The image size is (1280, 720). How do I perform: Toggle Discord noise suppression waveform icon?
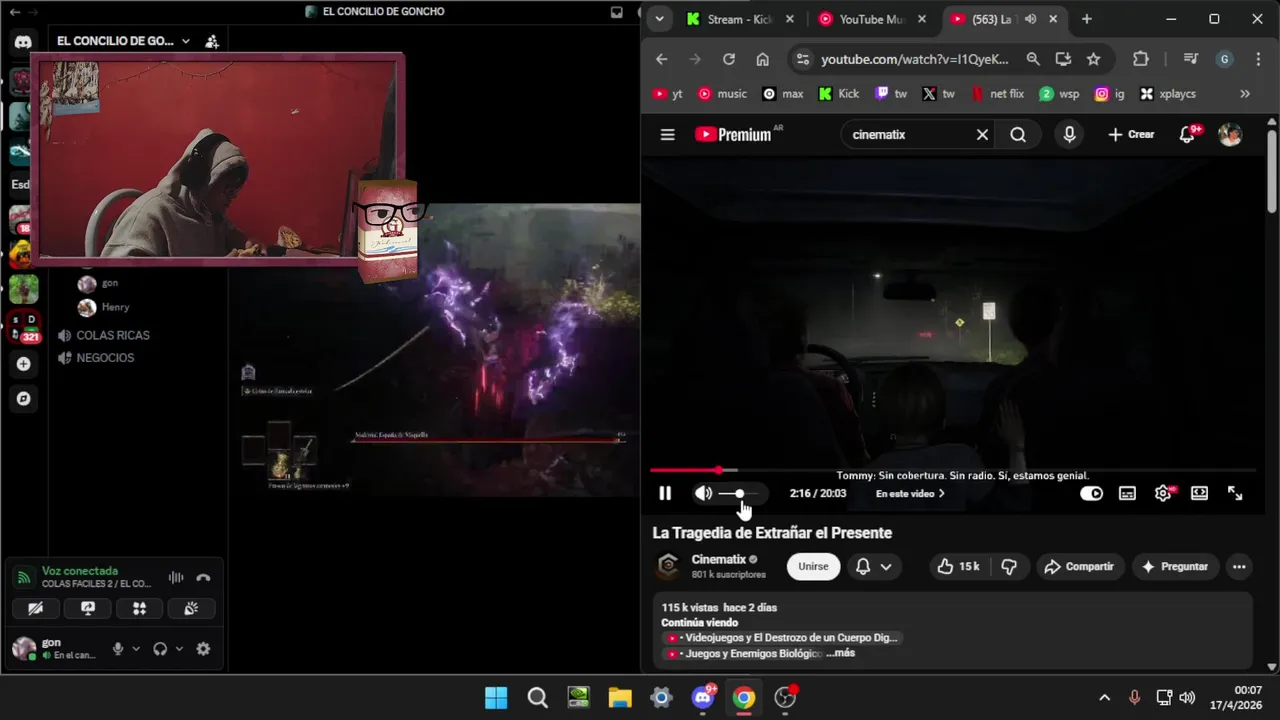click(x=176, y=577)
